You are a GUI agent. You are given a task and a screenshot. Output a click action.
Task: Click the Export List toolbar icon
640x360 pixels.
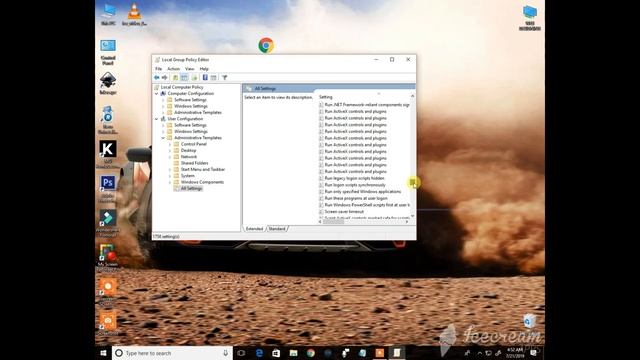(194, 78)
